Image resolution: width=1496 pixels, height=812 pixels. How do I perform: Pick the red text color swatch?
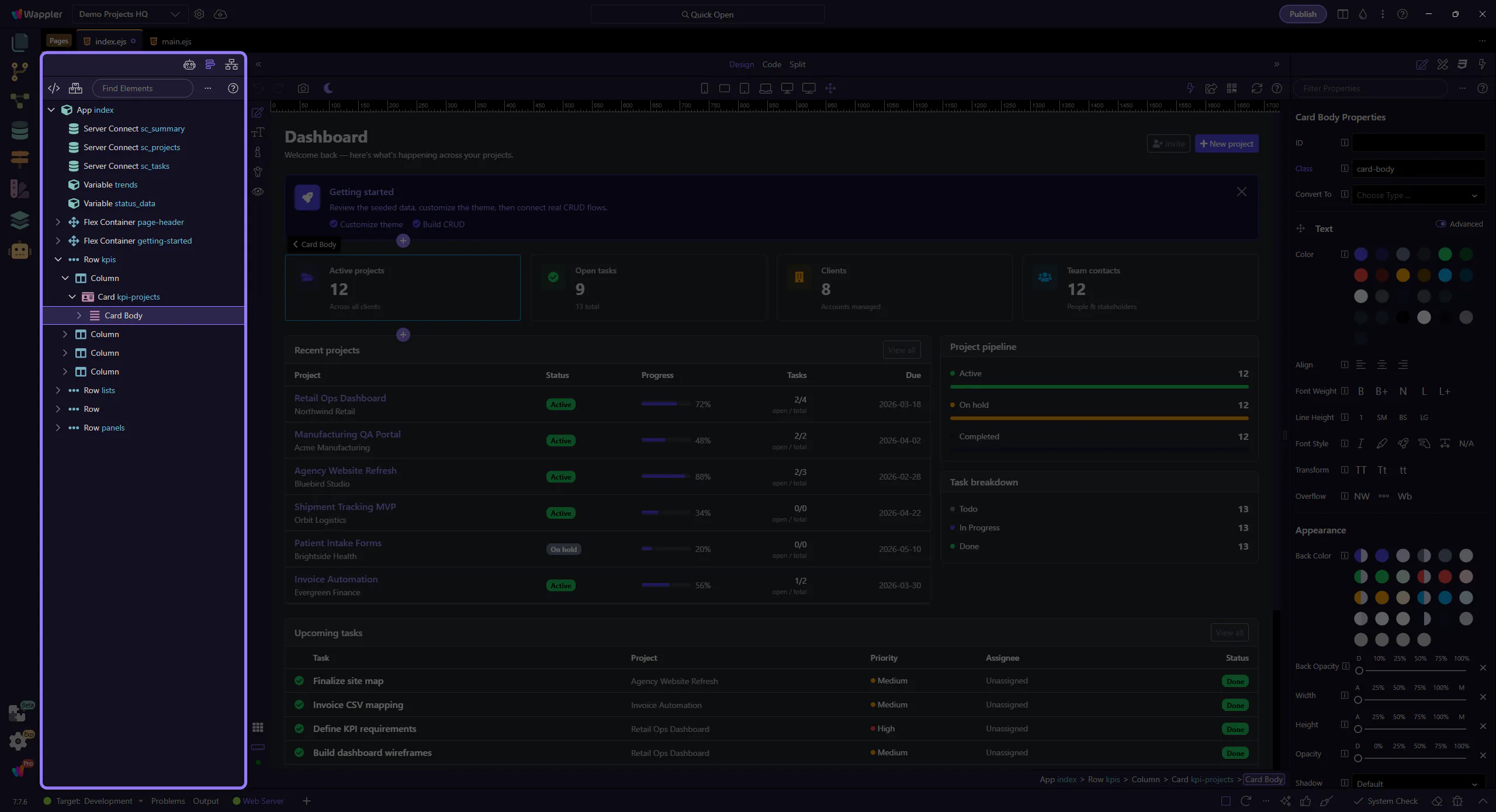1360,275
